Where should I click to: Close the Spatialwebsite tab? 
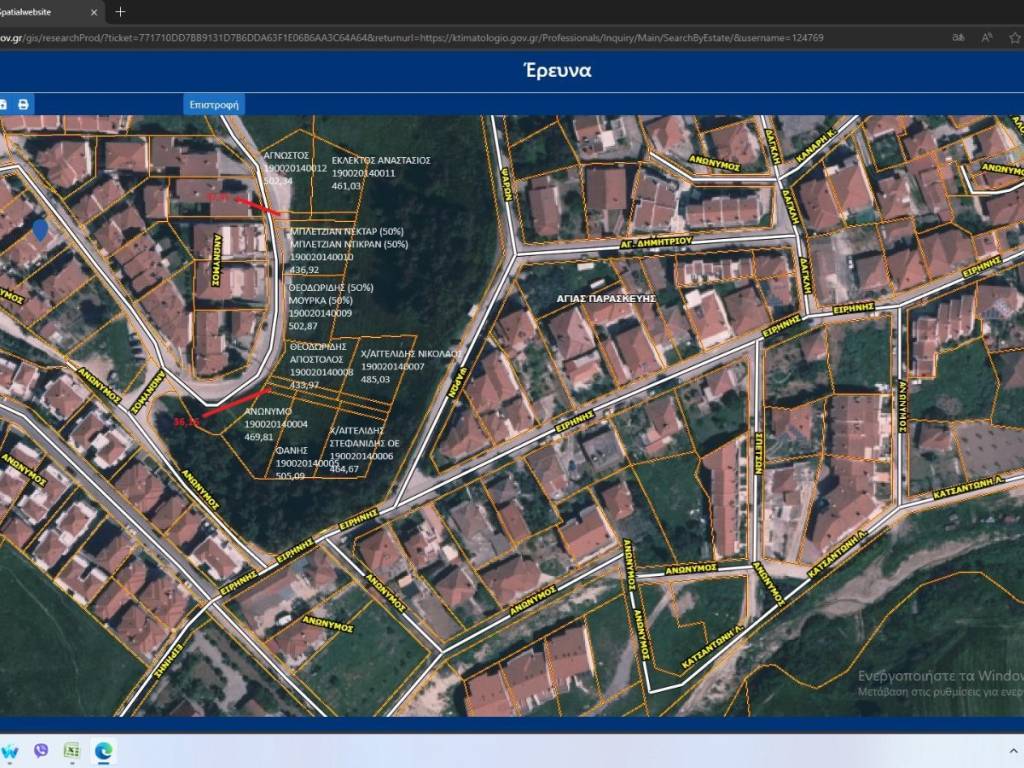[95, 12]
